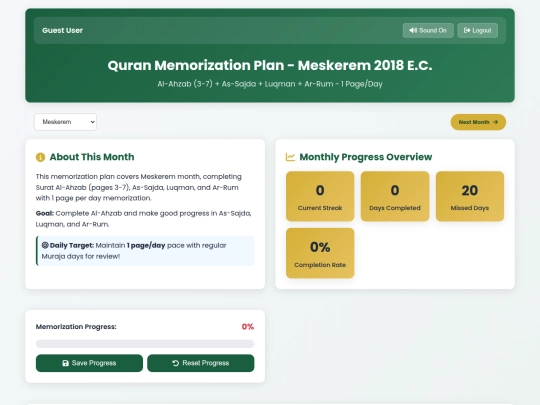540x405 pixels.
Task: Go to Next Month
Action: tap(478, 122)
